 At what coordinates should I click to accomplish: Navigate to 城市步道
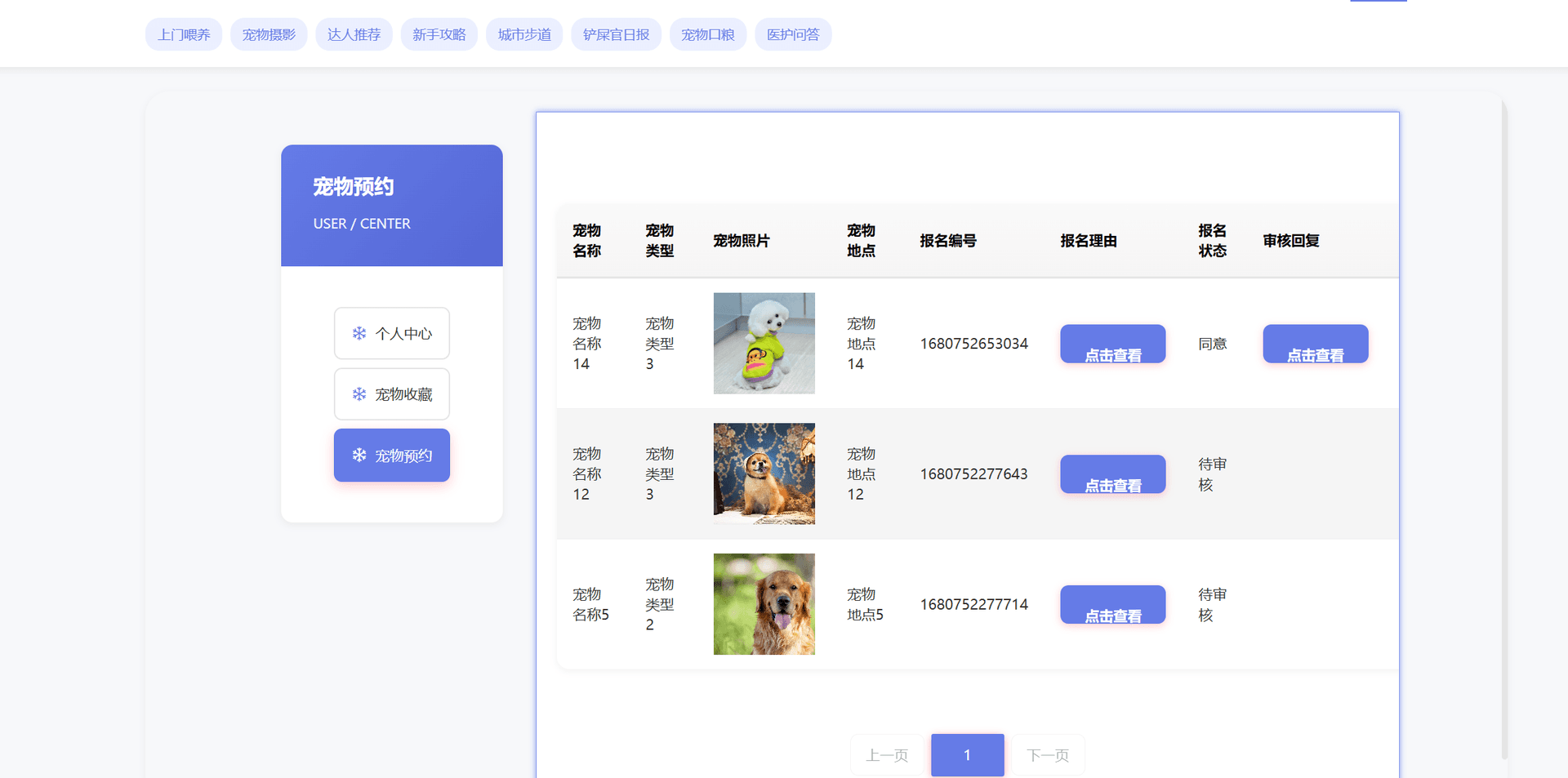524,33
